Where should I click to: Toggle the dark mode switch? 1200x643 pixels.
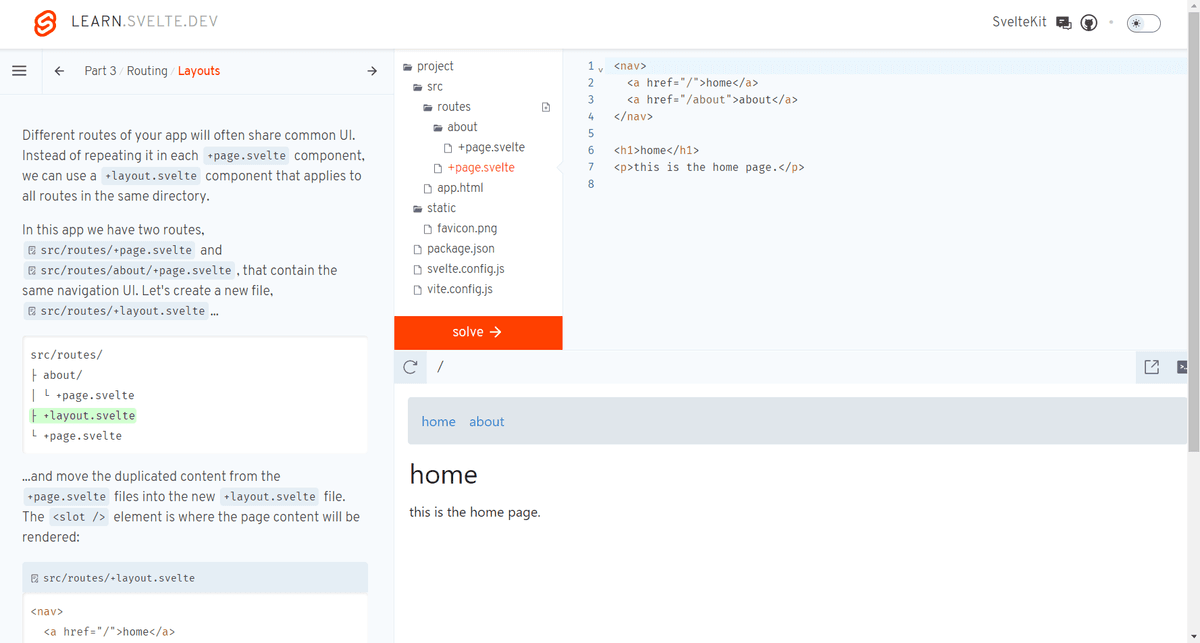coord(1143,22)
